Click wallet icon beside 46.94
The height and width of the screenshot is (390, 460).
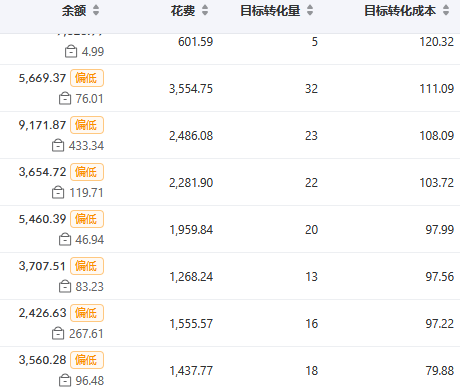[x=65, y=240]
